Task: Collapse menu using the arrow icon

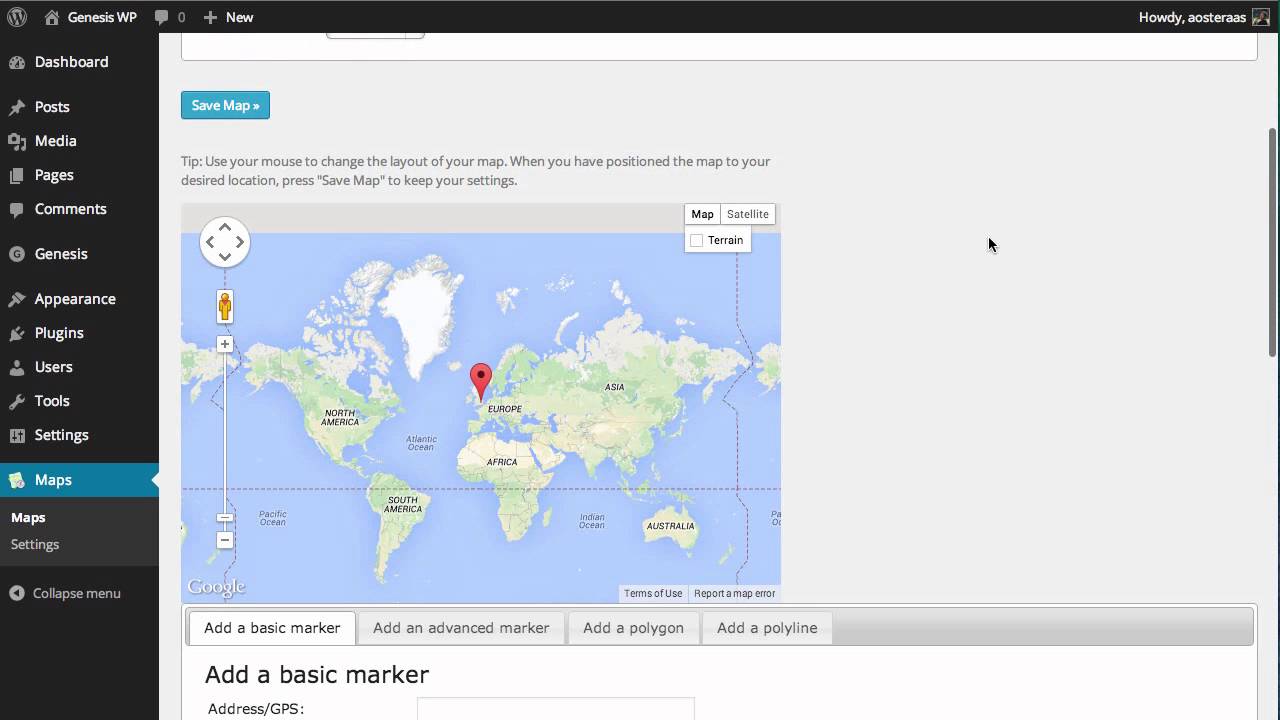Action: pos(17,593)
